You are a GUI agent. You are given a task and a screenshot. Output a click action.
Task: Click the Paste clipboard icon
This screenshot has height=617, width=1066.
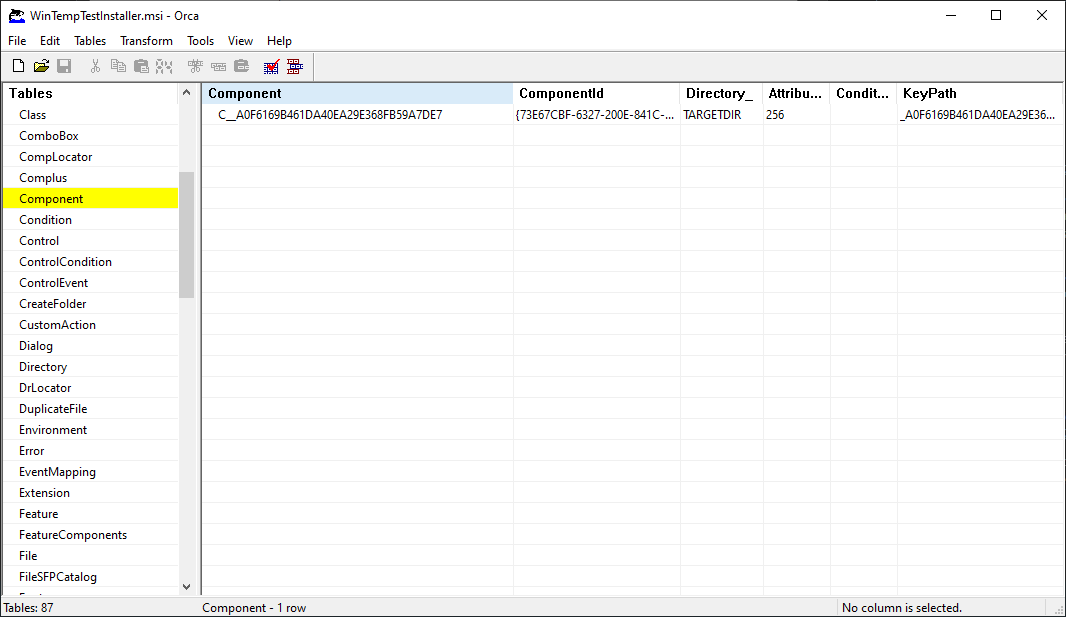pos(141,66)
